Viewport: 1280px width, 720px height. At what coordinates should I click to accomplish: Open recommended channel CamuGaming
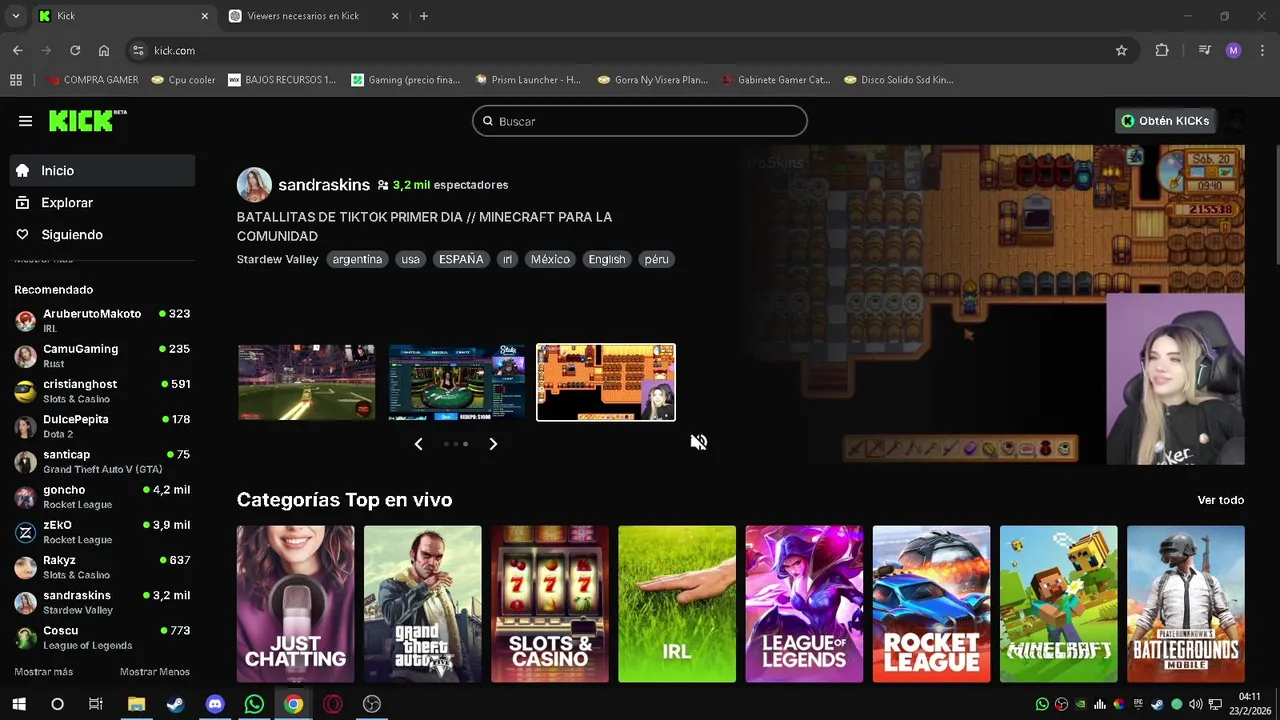point(102,356)
